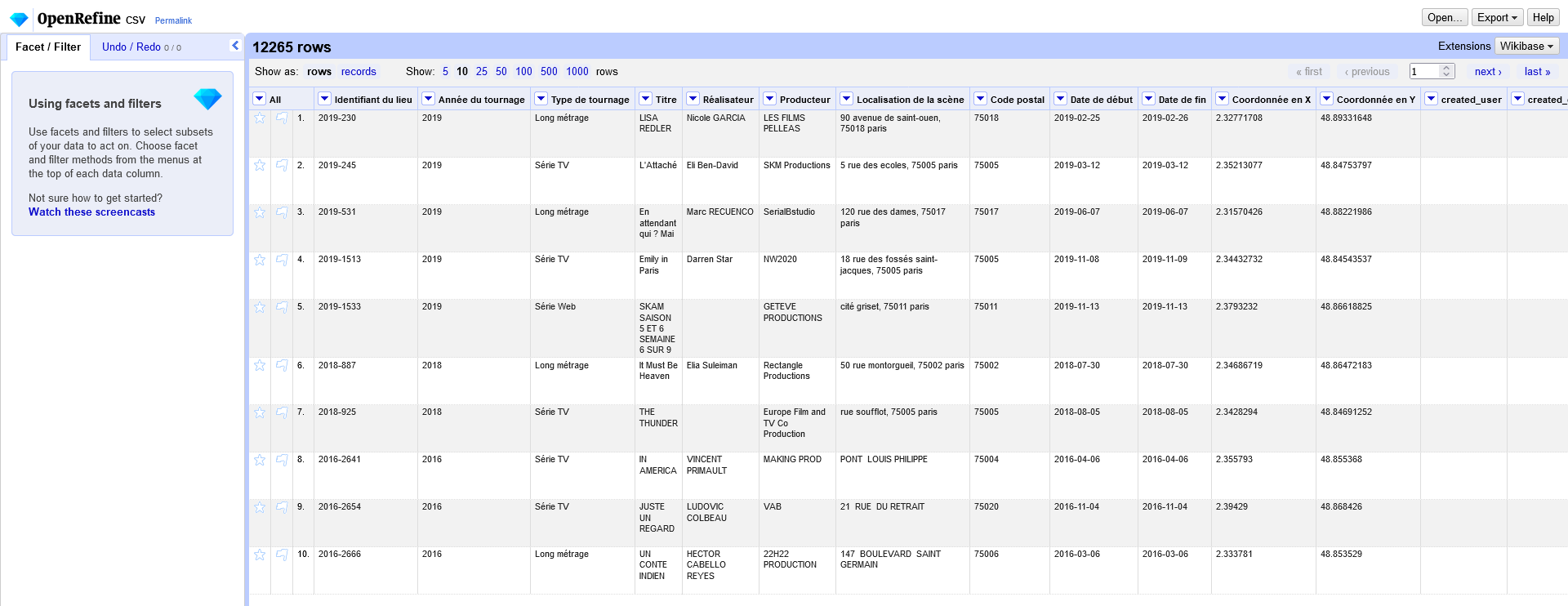Open the Réalisateur column dropdown arrow
Screen dimensions: 1568x606
point(693,99)
